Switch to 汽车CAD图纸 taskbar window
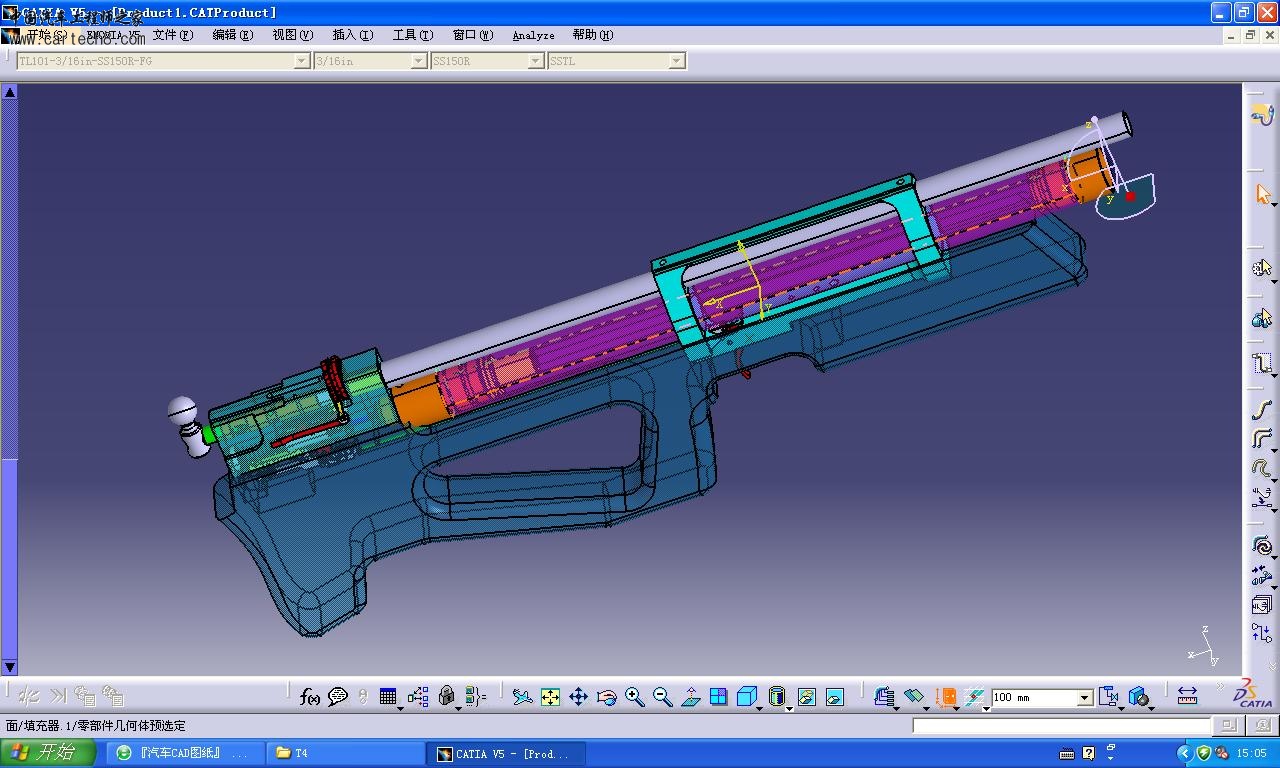This screenshot has width=1280, height=768. (x=185, y=753)
